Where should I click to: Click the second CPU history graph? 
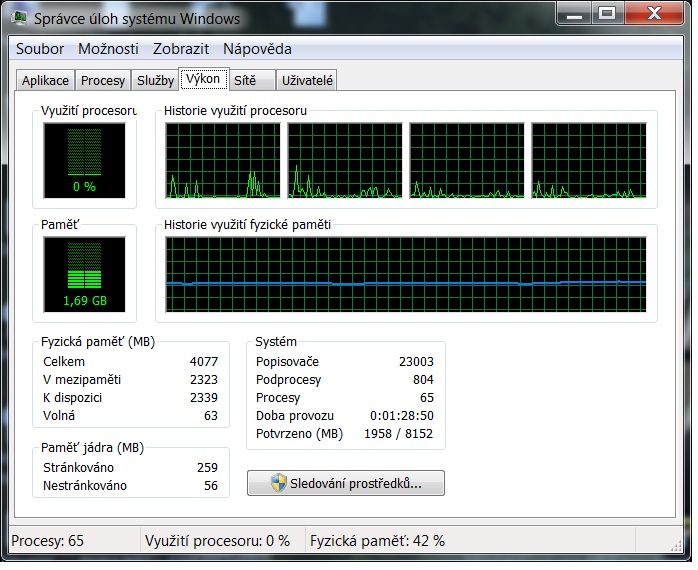click(x=345, y=161)
